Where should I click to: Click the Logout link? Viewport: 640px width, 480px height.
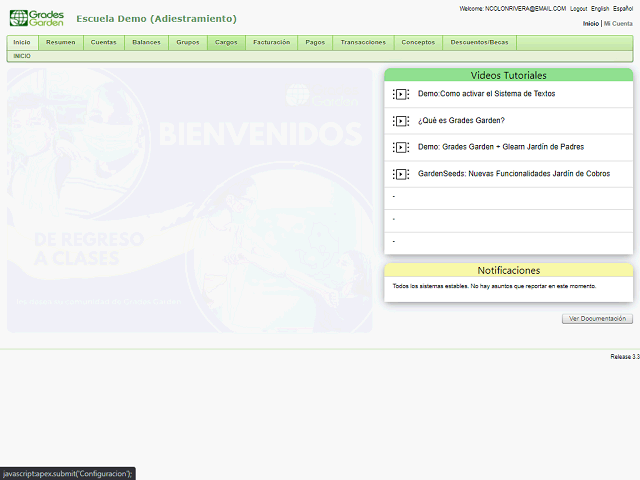[578, 9]
